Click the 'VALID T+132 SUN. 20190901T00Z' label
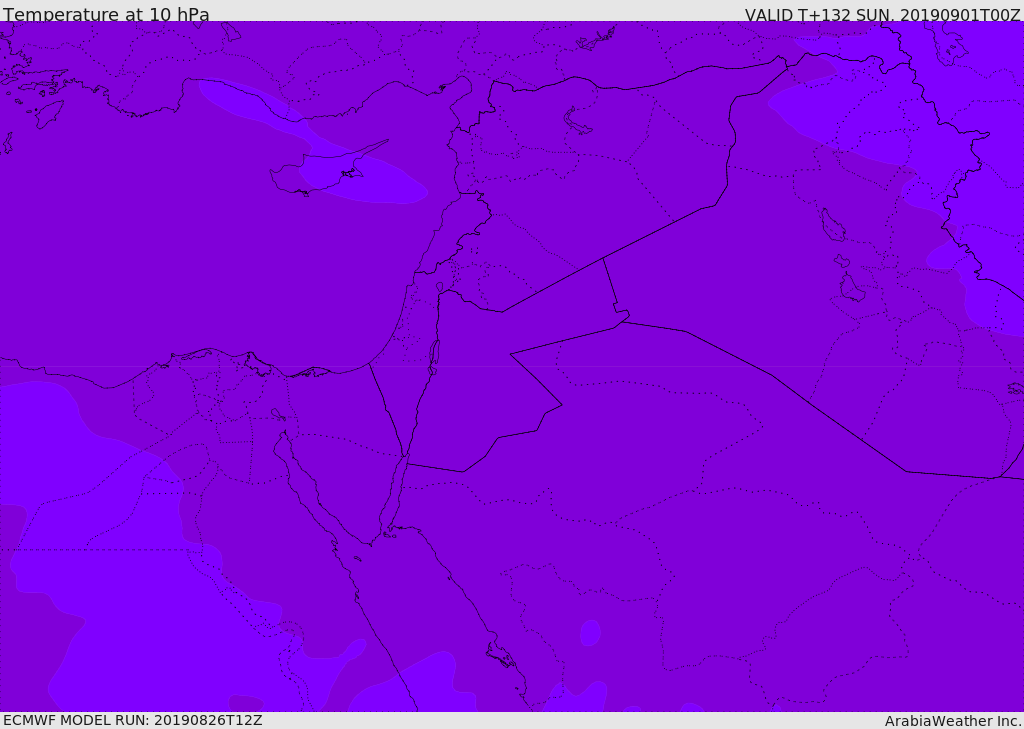This screenshot has height=729, width=1024. click(x=882, y=14)
